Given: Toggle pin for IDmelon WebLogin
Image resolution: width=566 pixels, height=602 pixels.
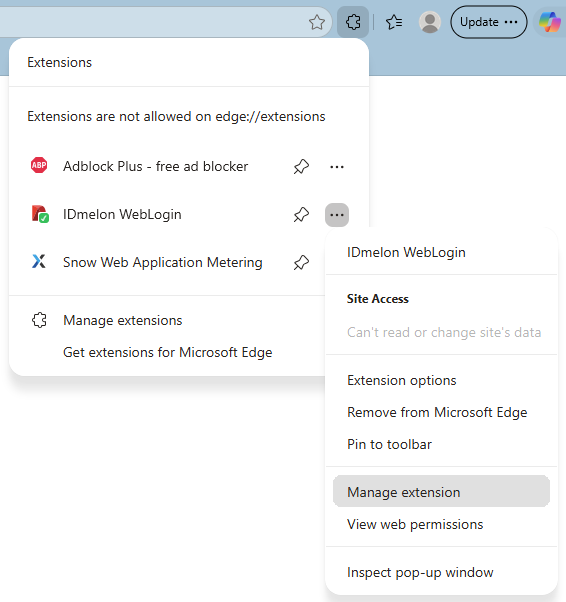Looking at the screenshot, I should (x=301, y=215).
